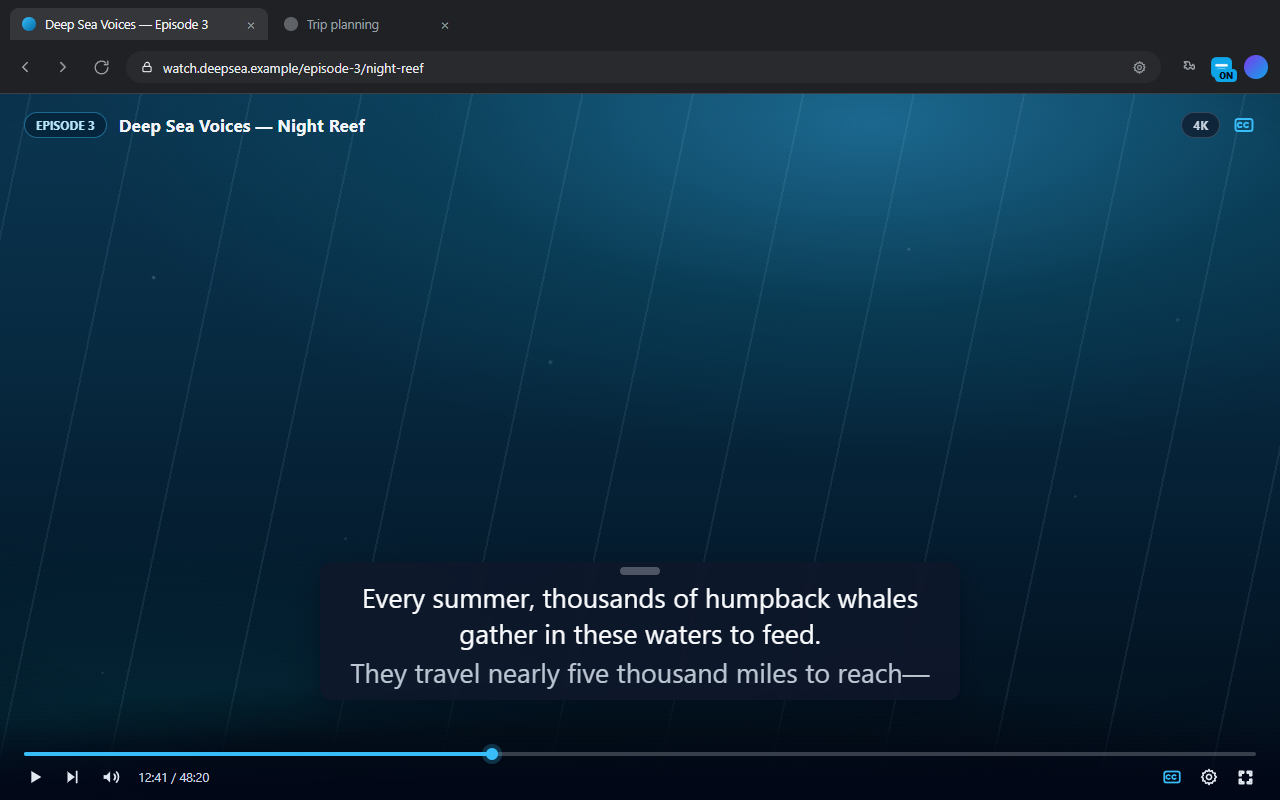Open the browser extensions puzzle icon
The image size is (1280, 800).
[1188, 67]
